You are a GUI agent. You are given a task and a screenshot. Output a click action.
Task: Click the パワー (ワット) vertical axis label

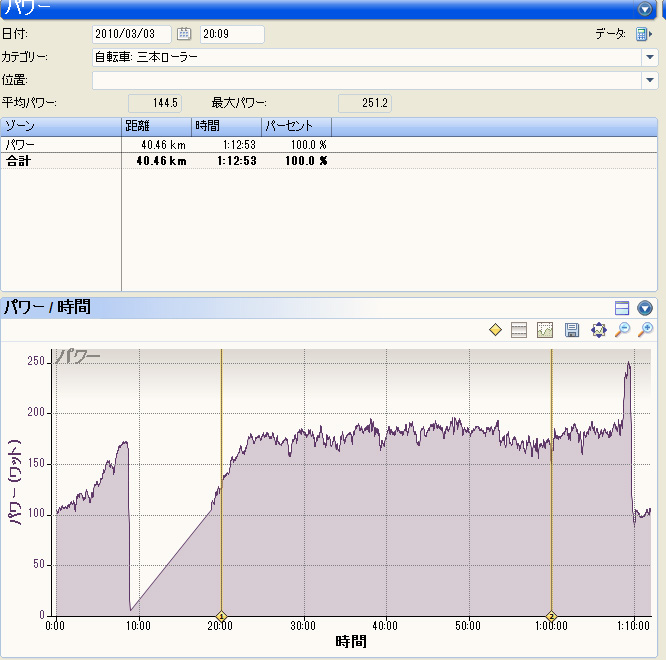[15, 482]
